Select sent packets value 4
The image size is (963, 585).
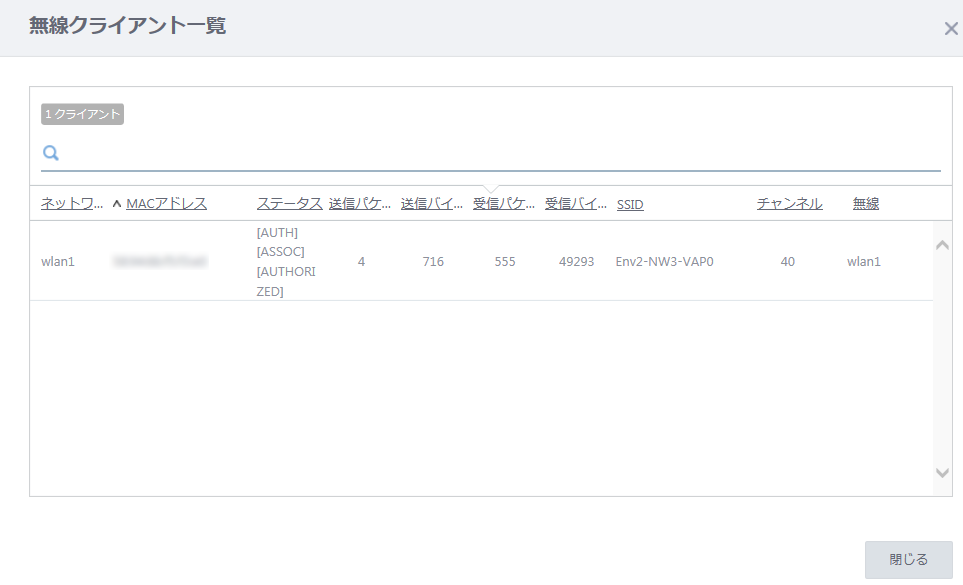coord(361,262)
